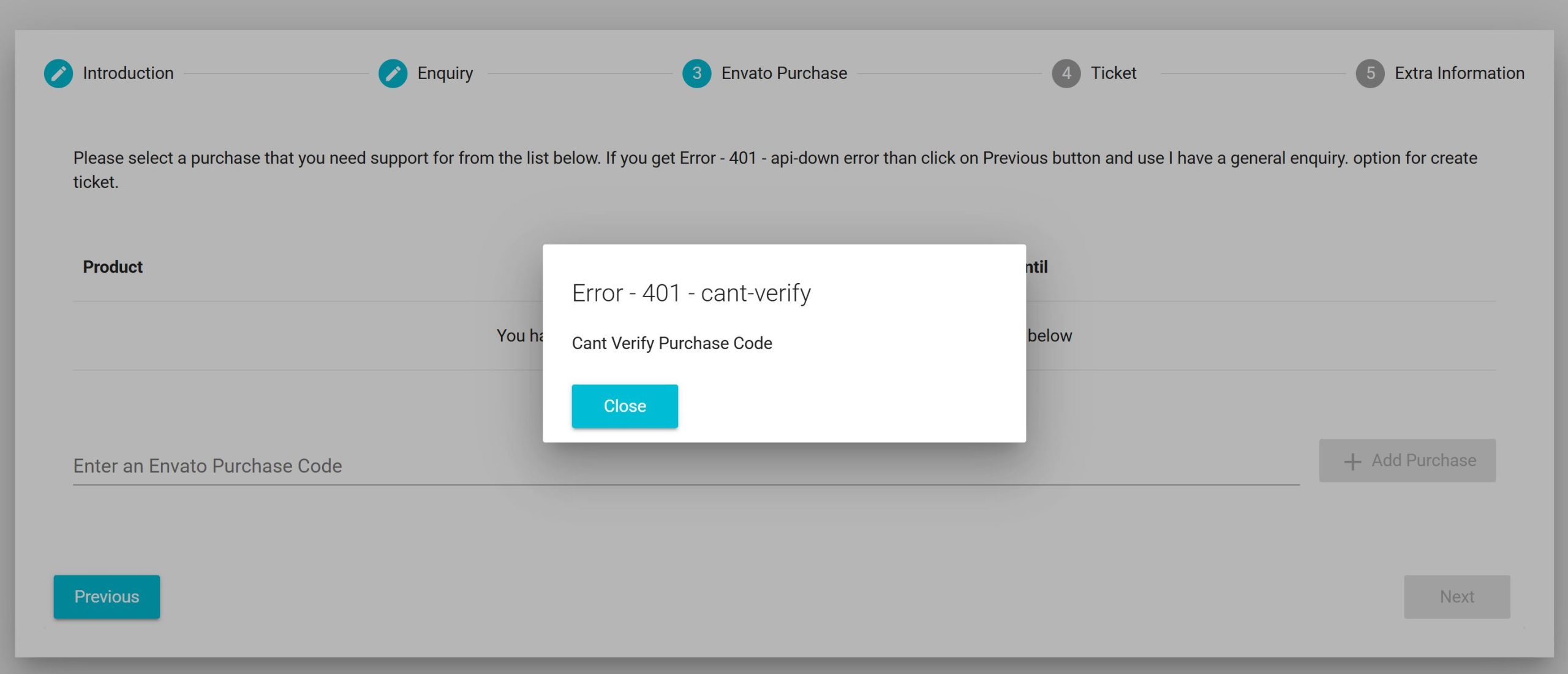The height and width of the screenshot is (674, 1568).
Task: Jump to the Ticket step label
Action: (x=1113, y=74)
